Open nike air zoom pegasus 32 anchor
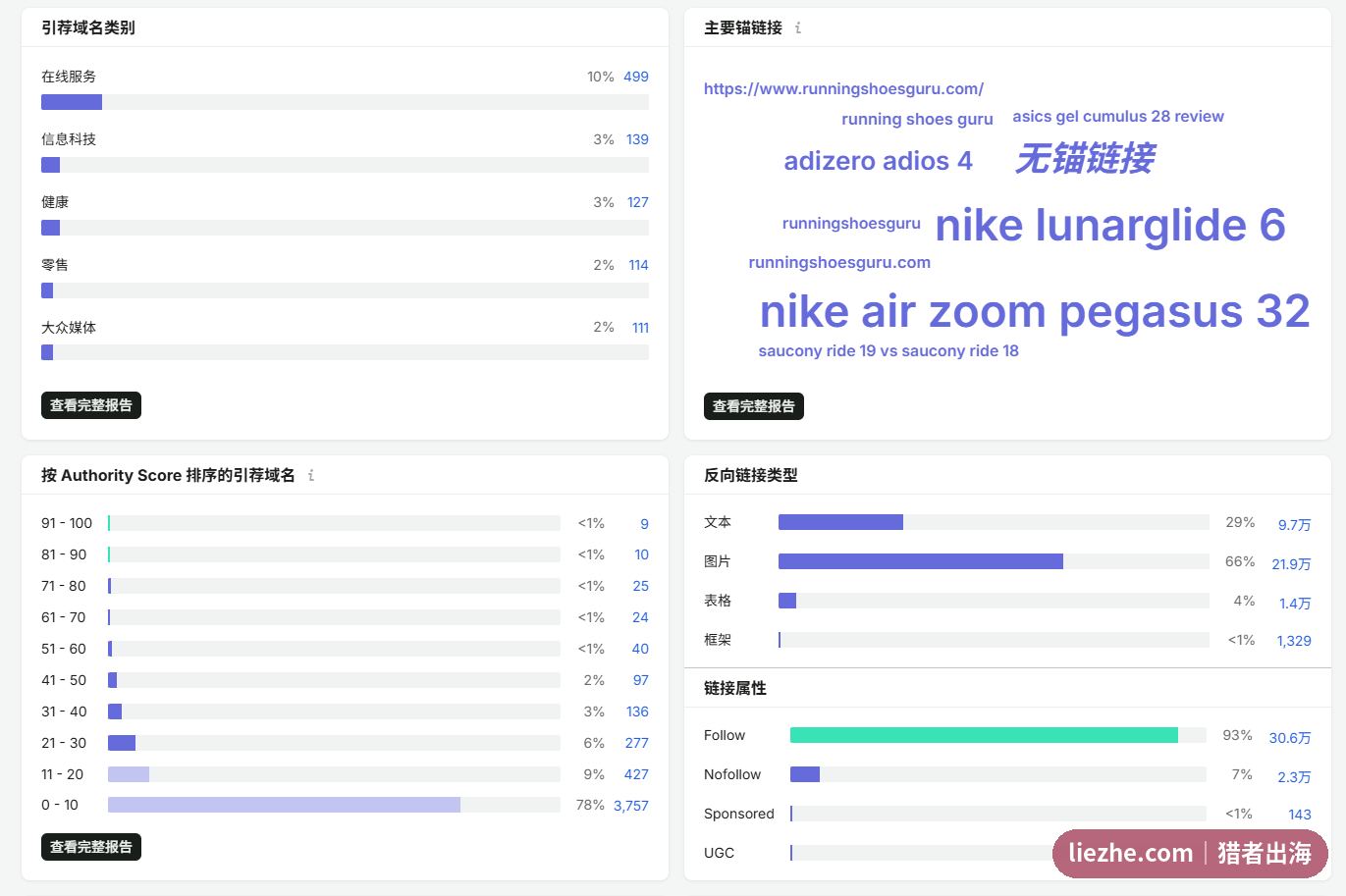Viewport: 1346px width, 896px height. (1035, 311)
